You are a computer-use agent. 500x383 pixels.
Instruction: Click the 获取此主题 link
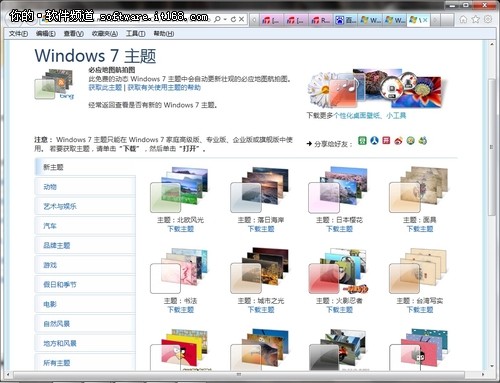tap(105, 88)
